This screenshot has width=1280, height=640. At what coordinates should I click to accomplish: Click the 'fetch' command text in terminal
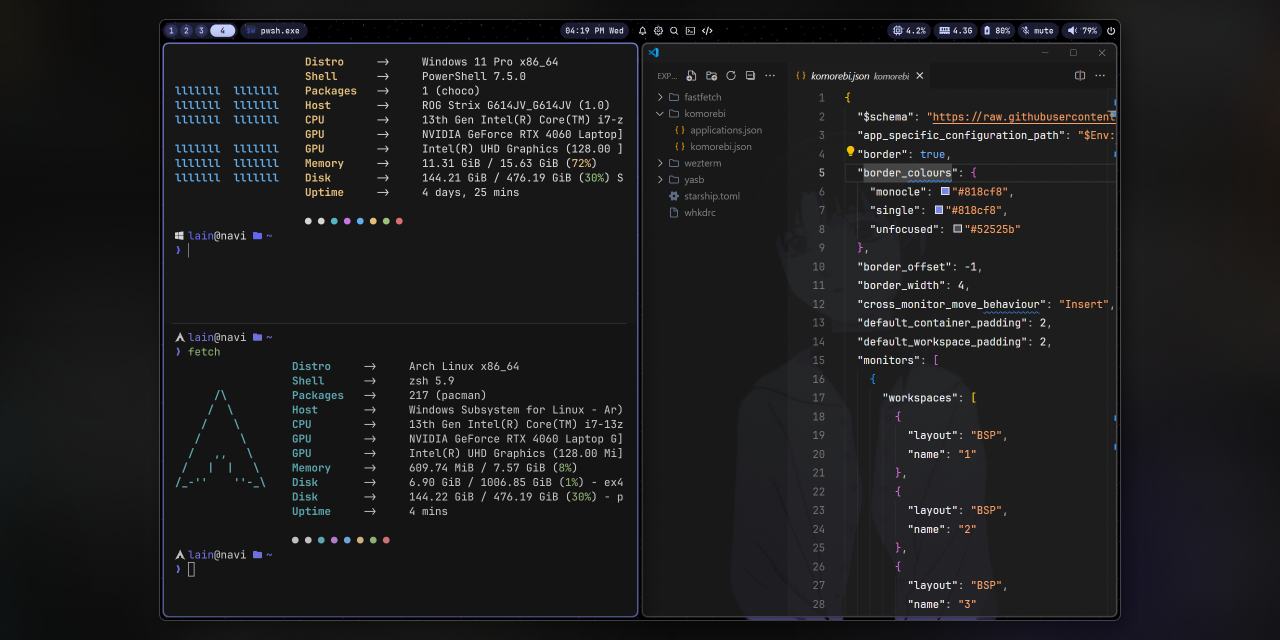point(204,352)
